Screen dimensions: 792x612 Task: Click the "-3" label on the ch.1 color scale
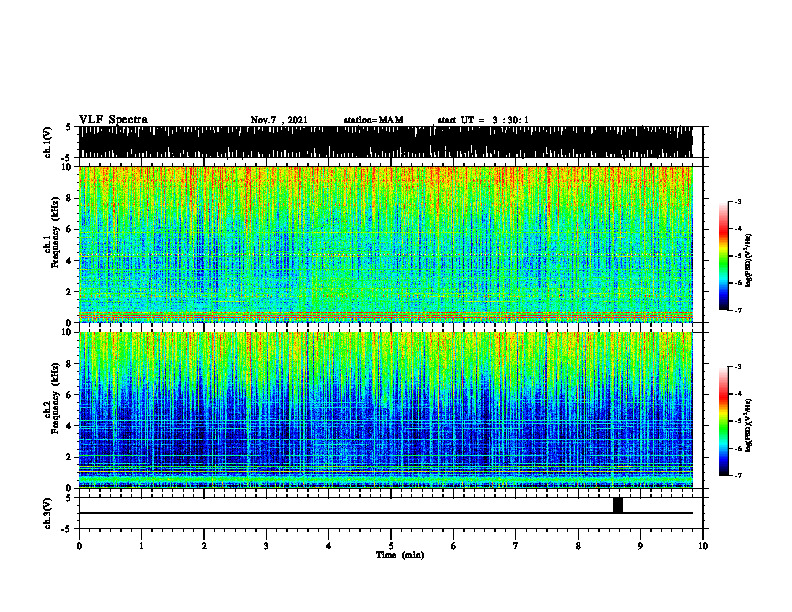pos(737,201)
